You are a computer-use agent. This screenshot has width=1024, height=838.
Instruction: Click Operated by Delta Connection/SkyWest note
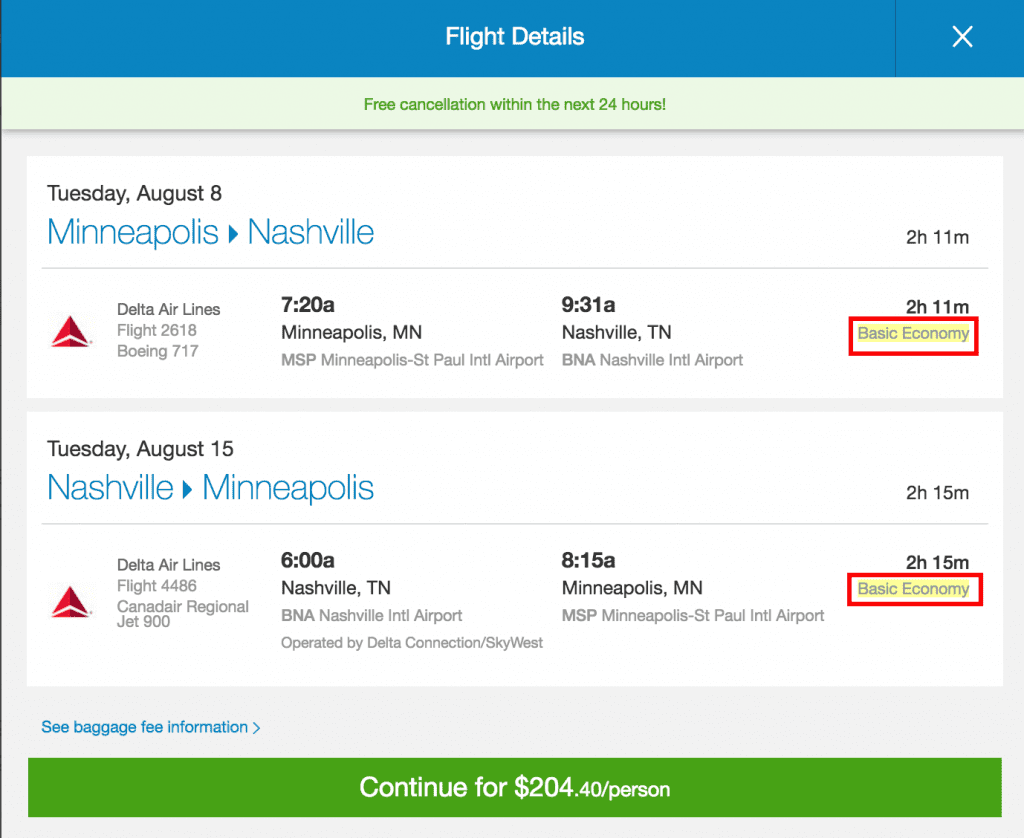411,643
